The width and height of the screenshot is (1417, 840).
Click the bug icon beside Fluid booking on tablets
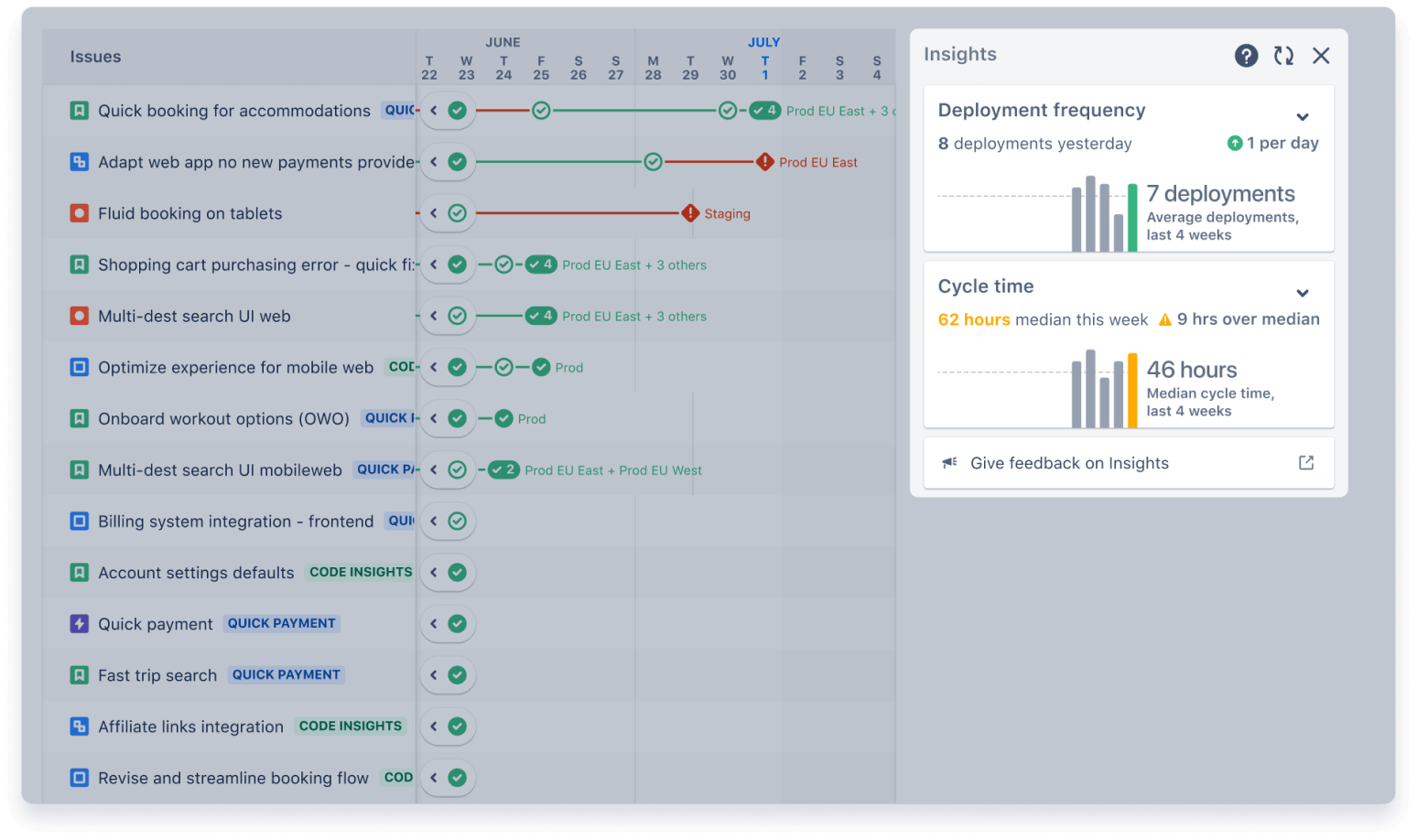(x=78, y=213)
